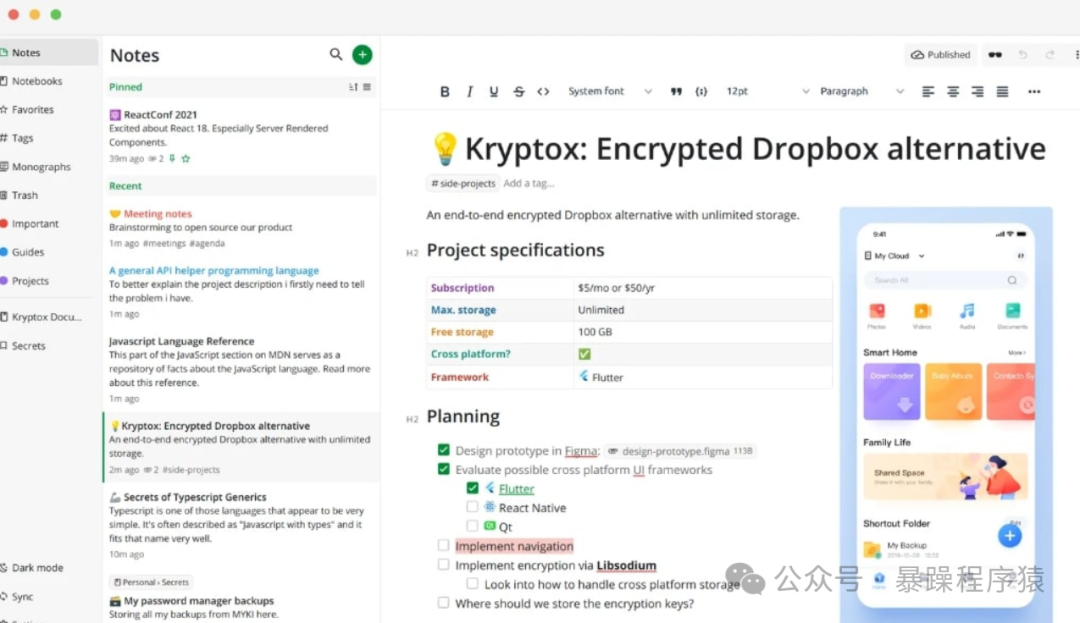The width and height of the screenshot is (1080, 623).
Task: Justify the text
Action: click(x=1002, y=92)
